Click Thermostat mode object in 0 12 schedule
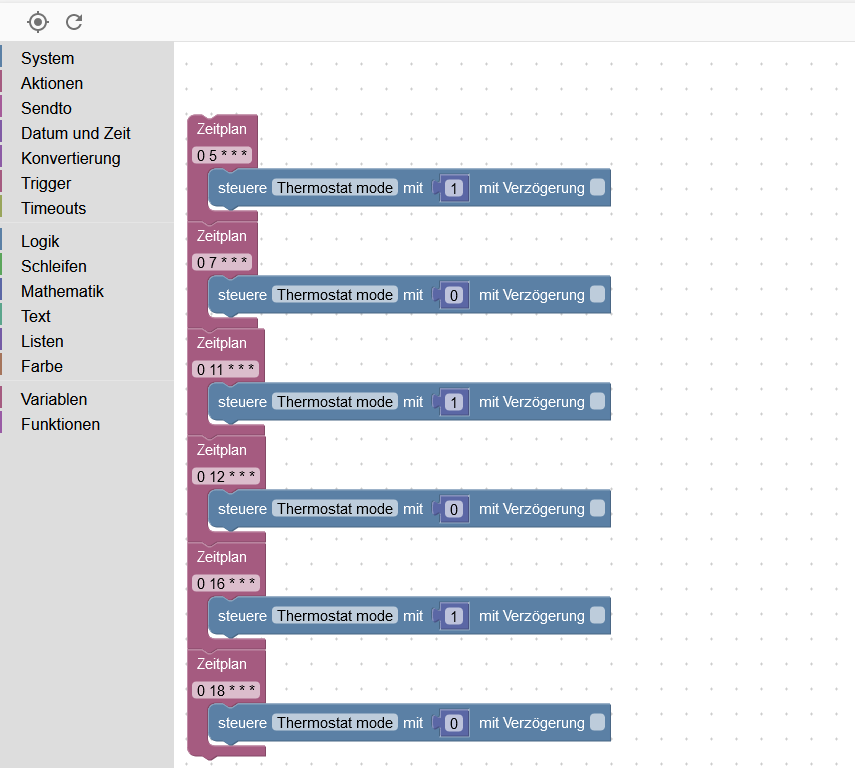 pyautogui.click(x=335, y=508)
